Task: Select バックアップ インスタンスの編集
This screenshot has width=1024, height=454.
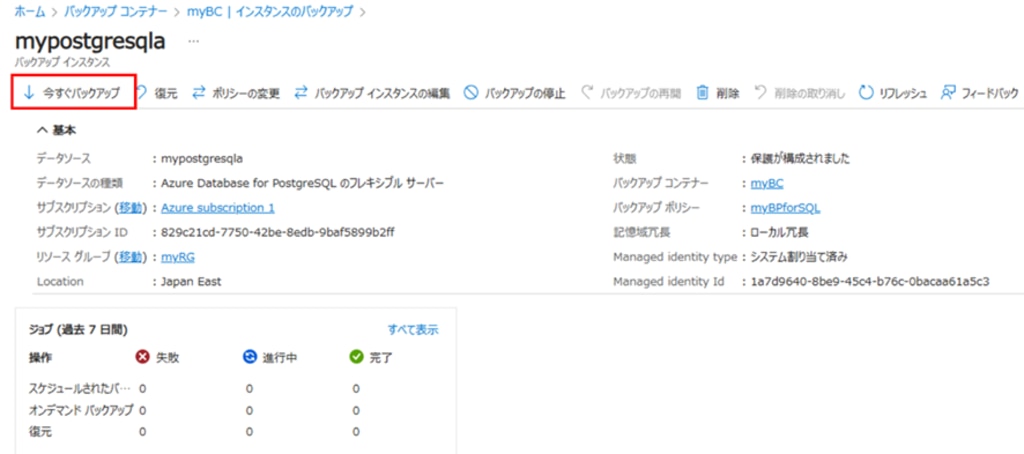Action: [383, 93]
